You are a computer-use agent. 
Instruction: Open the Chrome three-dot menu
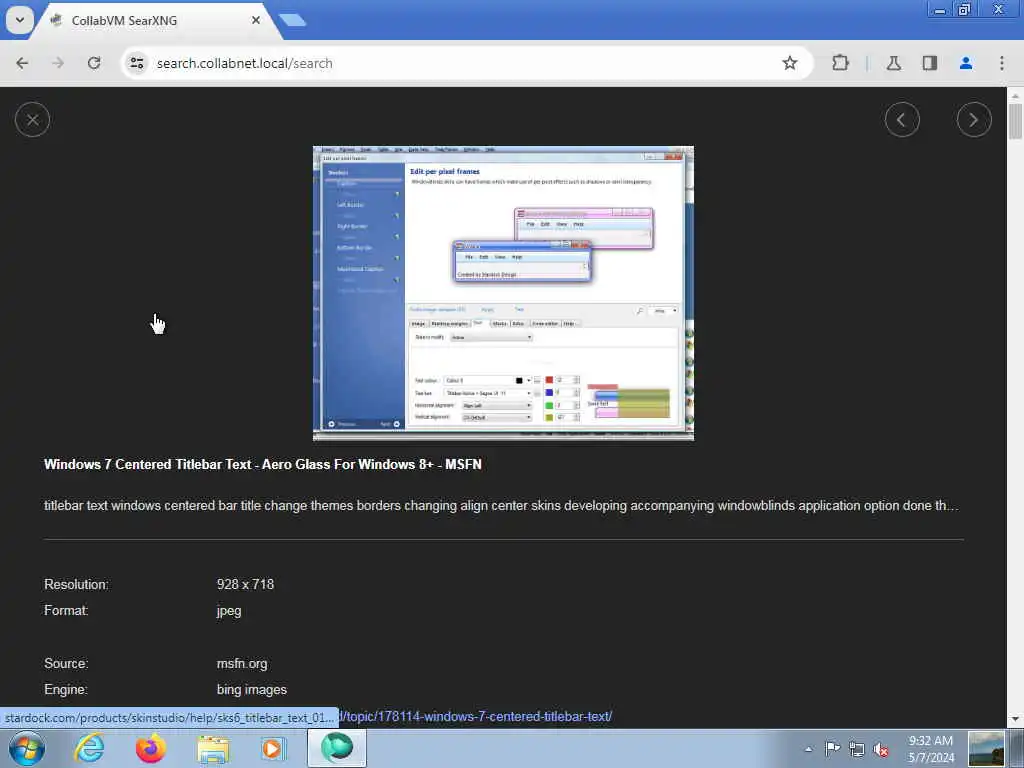pos(1001,63)
